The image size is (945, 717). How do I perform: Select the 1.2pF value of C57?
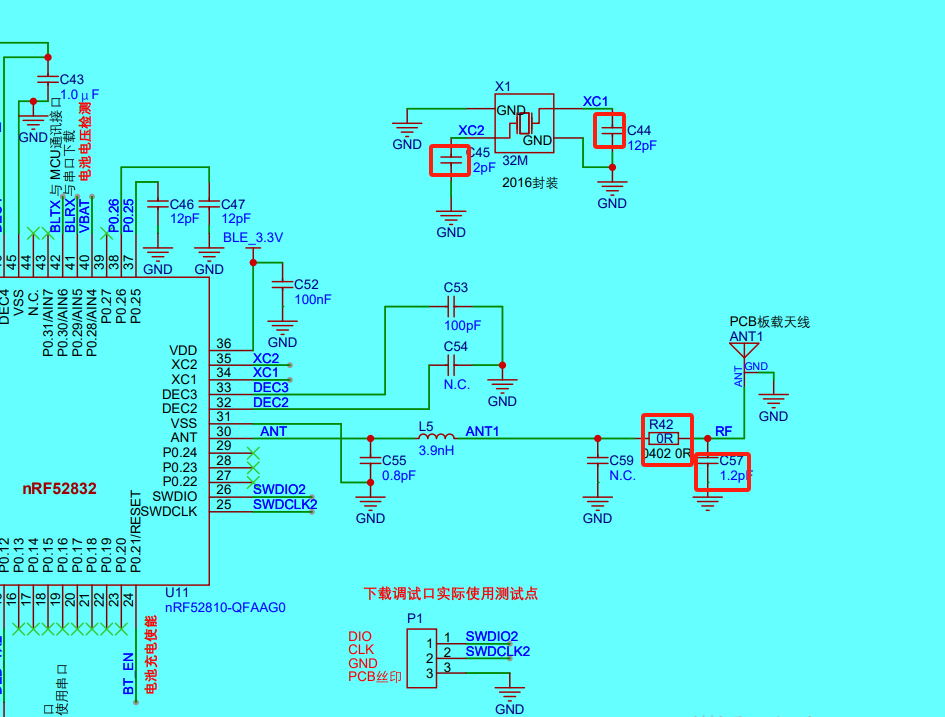coord(736,475)
